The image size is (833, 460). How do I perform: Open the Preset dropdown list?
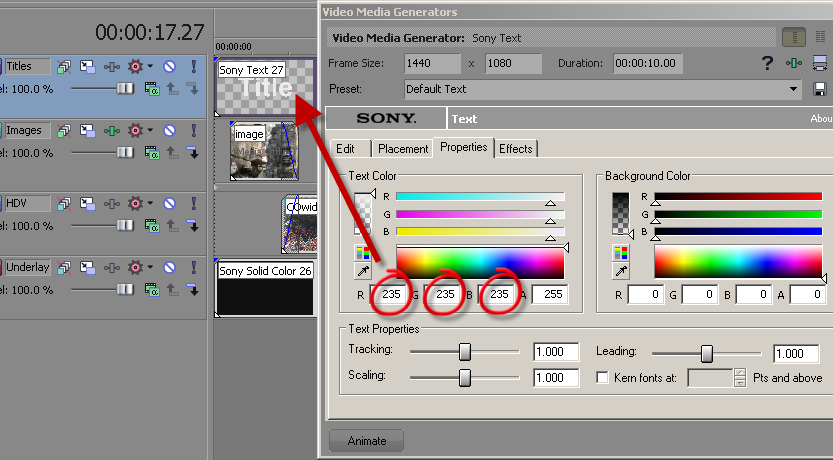[795, 89]
